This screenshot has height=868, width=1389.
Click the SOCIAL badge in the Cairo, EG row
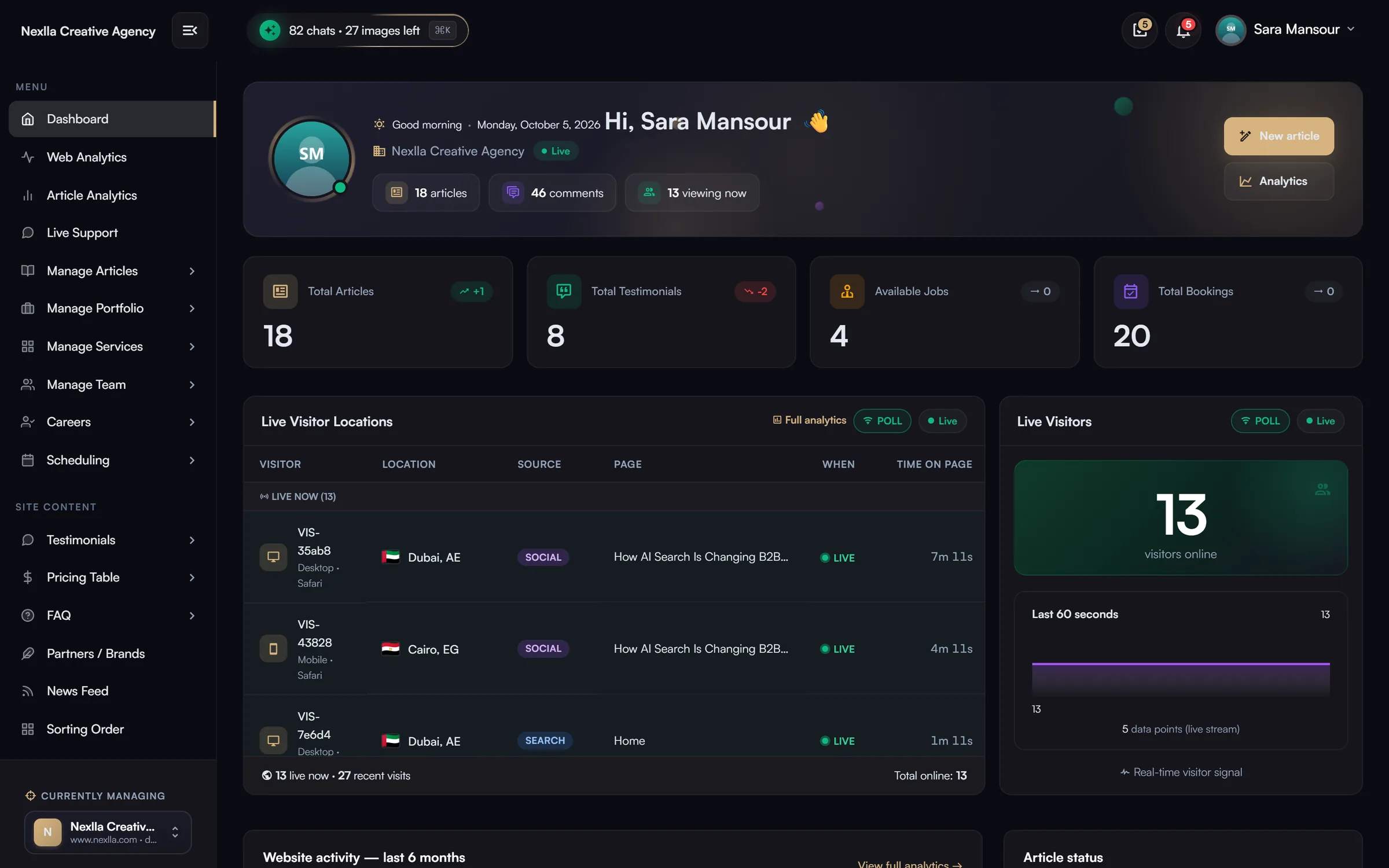click(543, 649)
